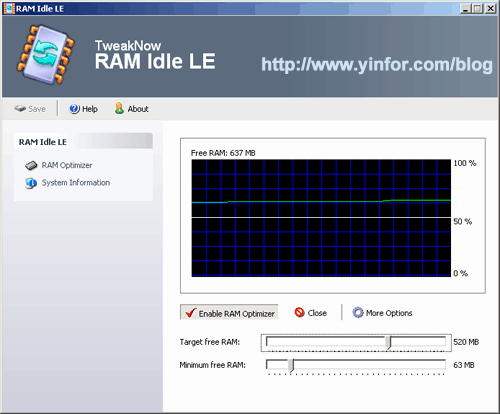Click the RAM Optimizer chip icon
The height and width of the screenshot is (414, 500).
31,165
